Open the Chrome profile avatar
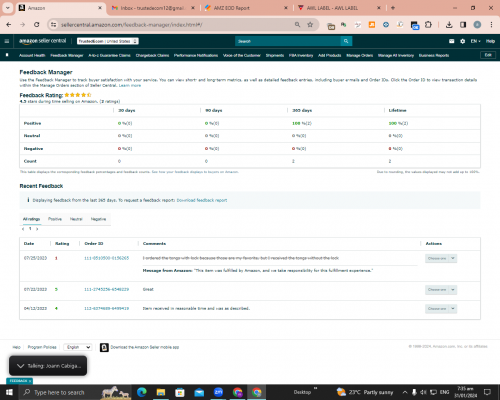This screenshot has width=500, height=400. (x=477, y=24)
